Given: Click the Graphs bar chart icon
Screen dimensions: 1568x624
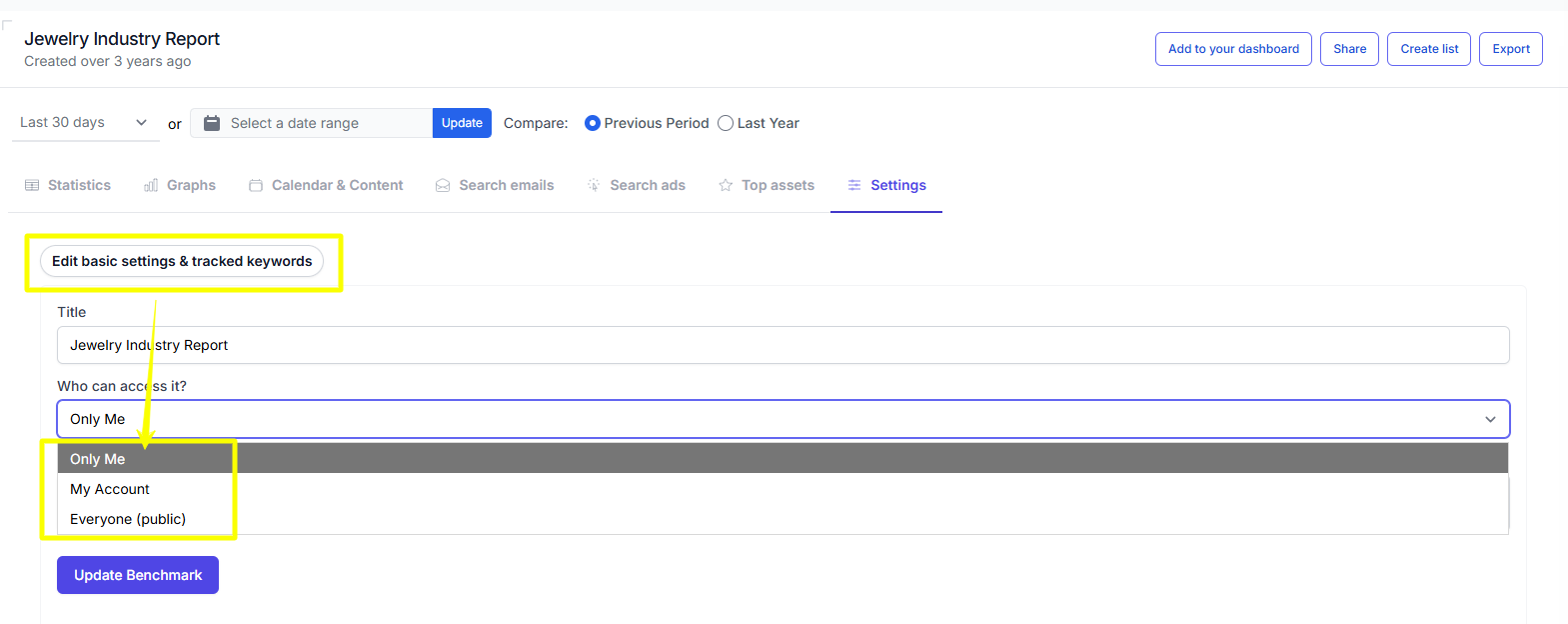Looking at the screenshot, I should pyautogui.click(x=151, y=185).
